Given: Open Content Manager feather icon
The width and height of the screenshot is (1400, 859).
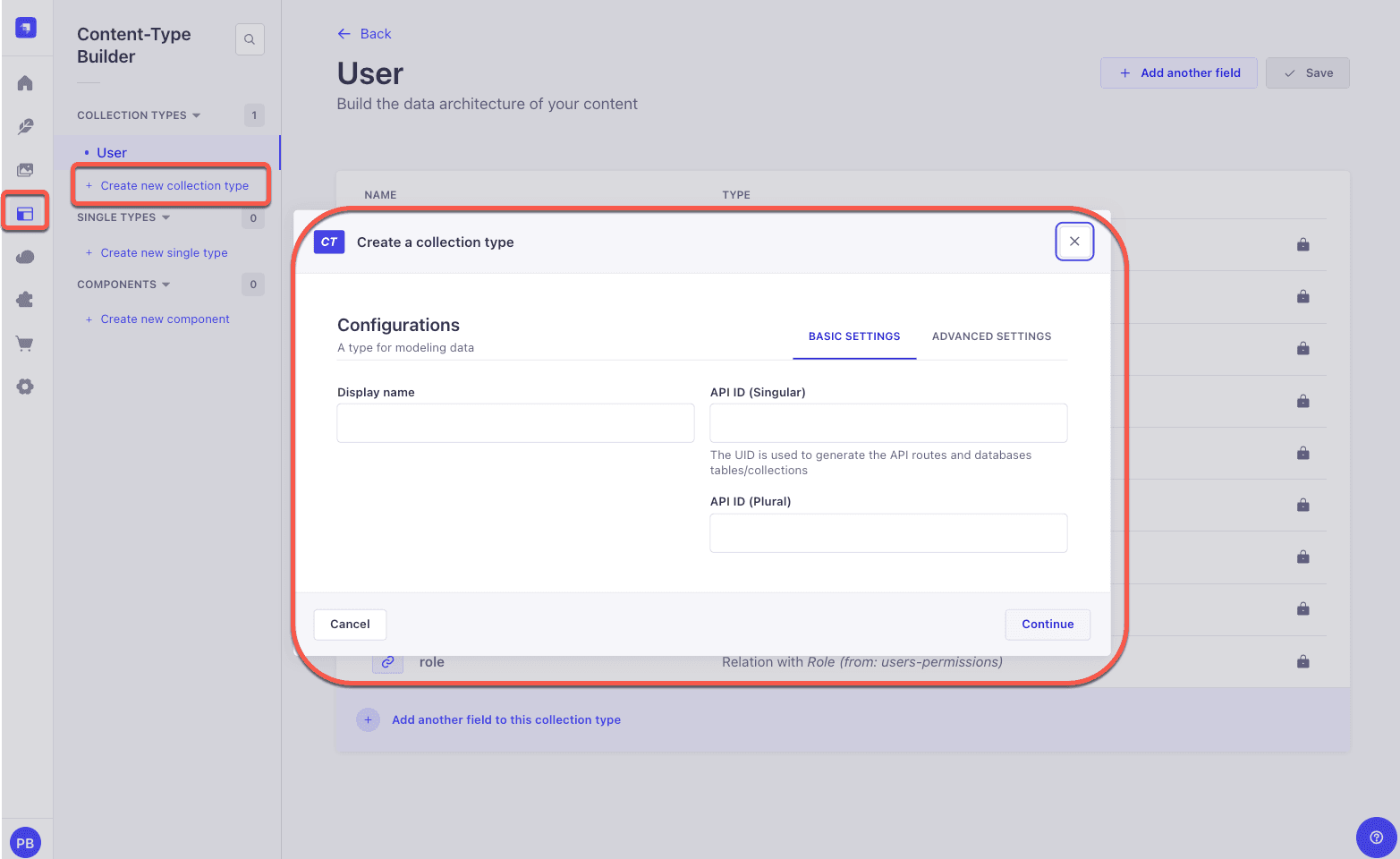Looking at the screenshot, I should [25, 126].
